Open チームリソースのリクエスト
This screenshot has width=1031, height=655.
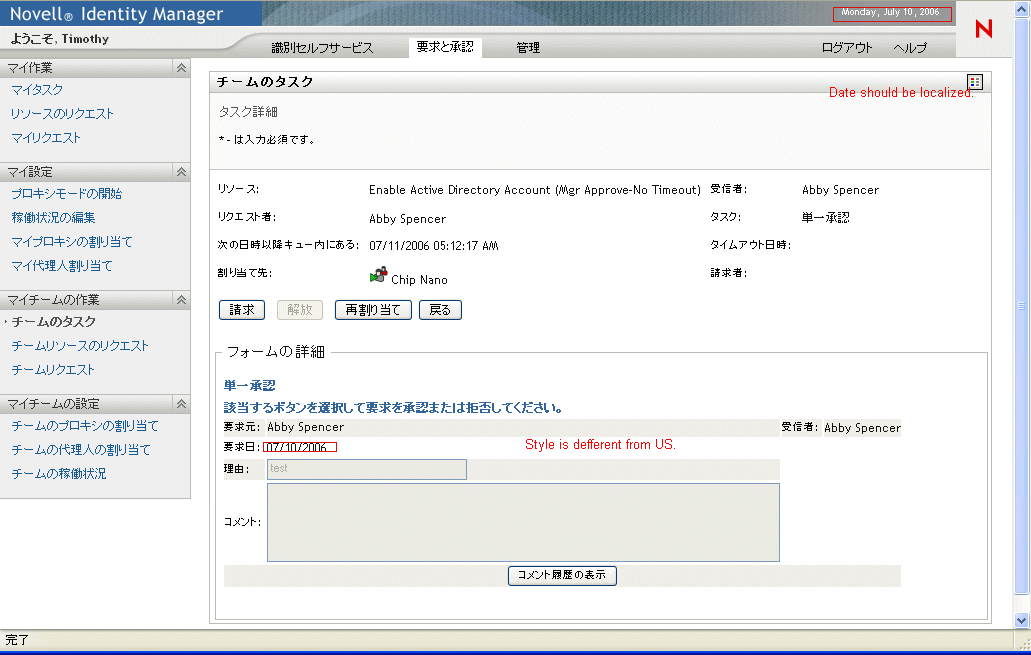pos(80,345)
